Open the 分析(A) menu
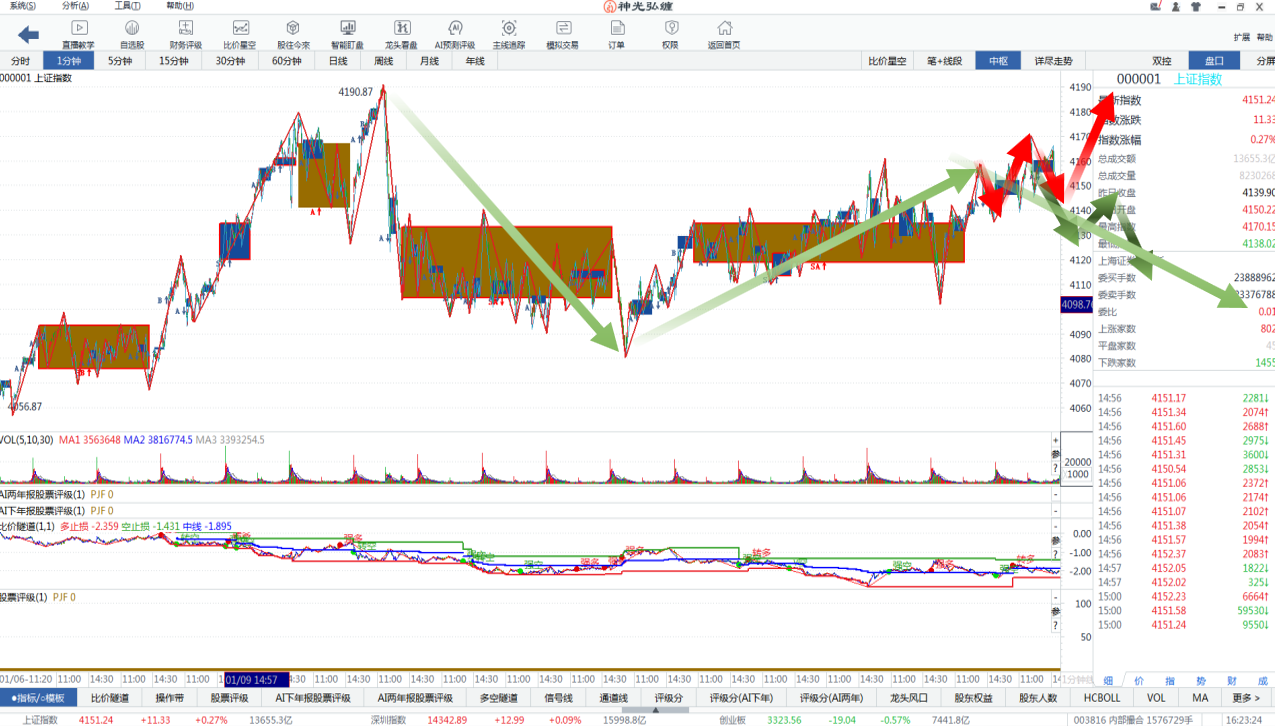The image size is (1275, 726). coord(75,6)
